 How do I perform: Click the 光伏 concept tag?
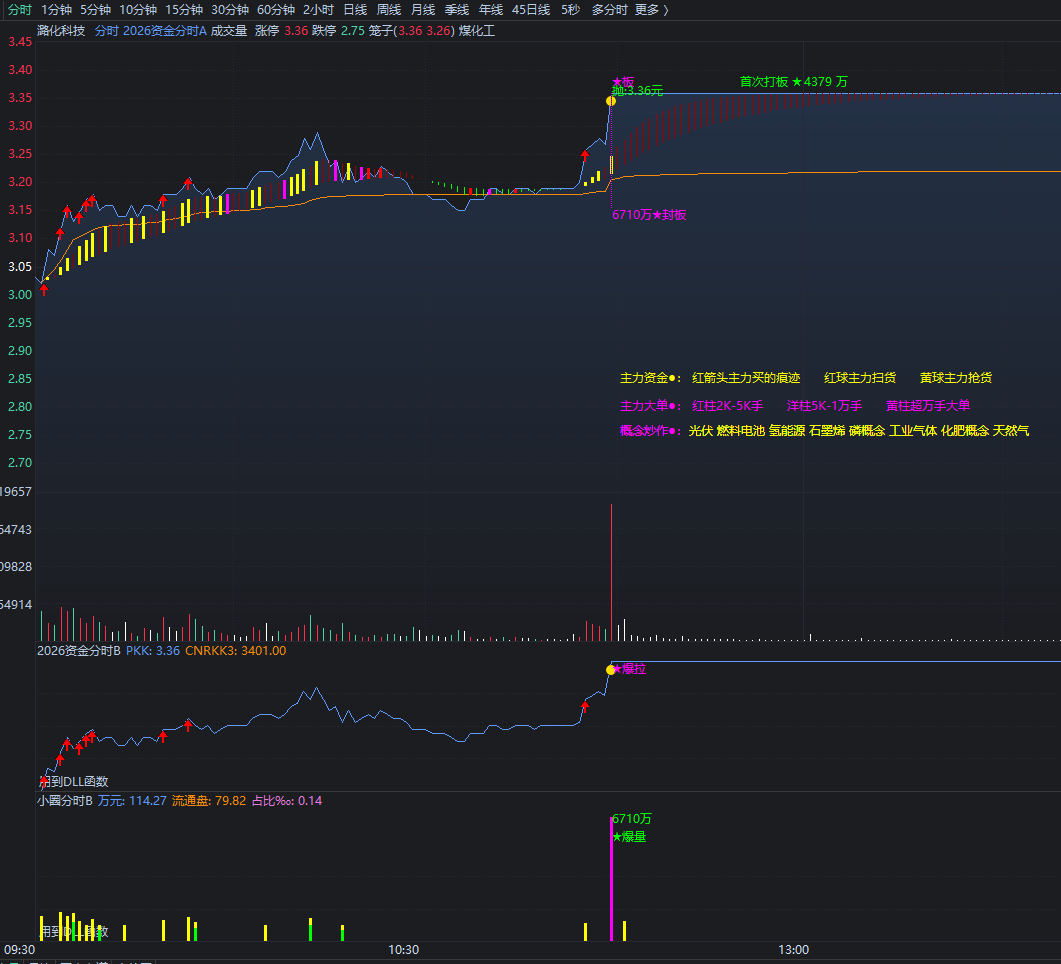[x=700, y=430]
